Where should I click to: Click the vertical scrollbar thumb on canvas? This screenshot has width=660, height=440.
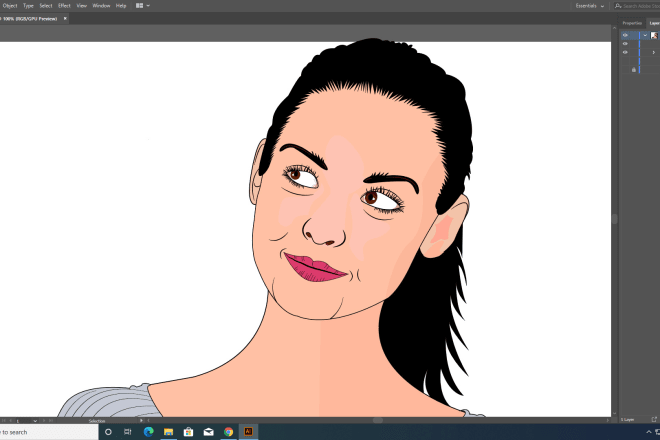pyautogui.click(x=615, y=219)
